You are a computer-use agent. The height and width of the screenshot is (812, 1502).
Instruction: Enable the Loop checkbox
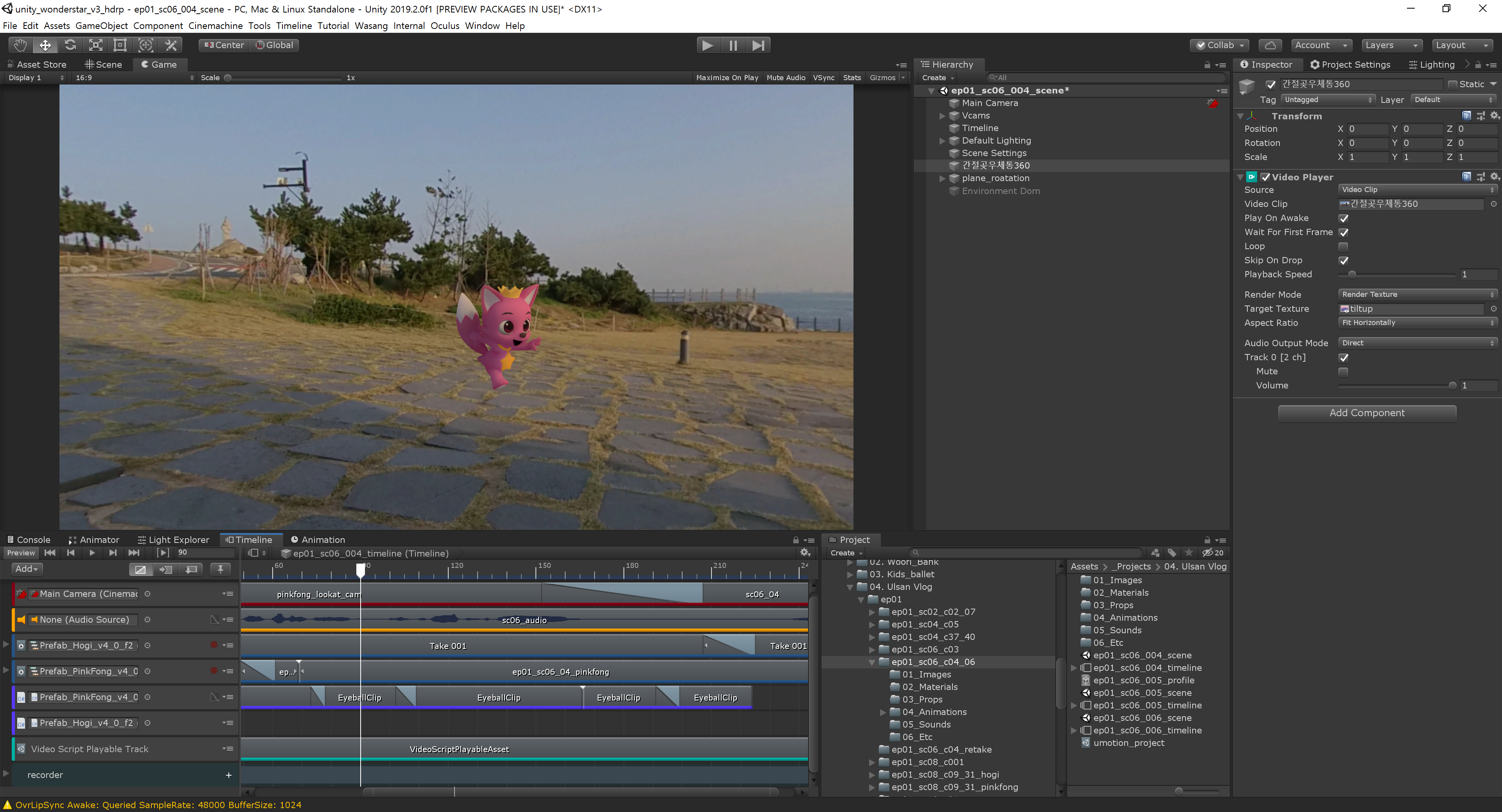[1344, 246]
